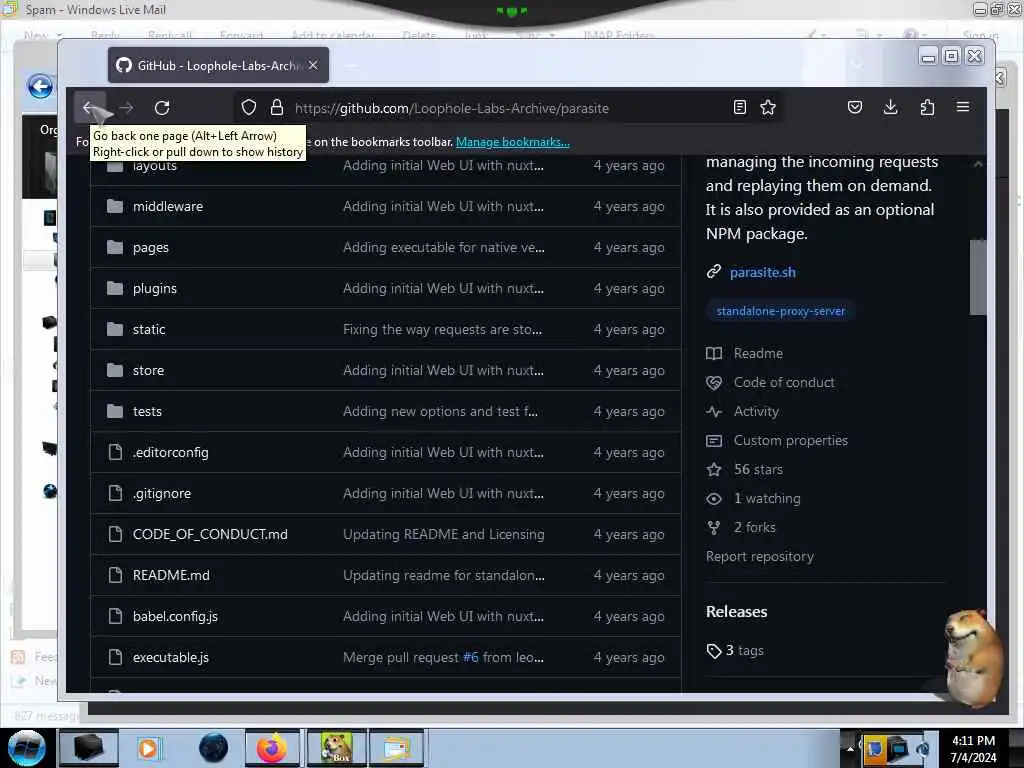Click the tests folder icon
Screen dimensions: 1024x768
coord(115,411)
